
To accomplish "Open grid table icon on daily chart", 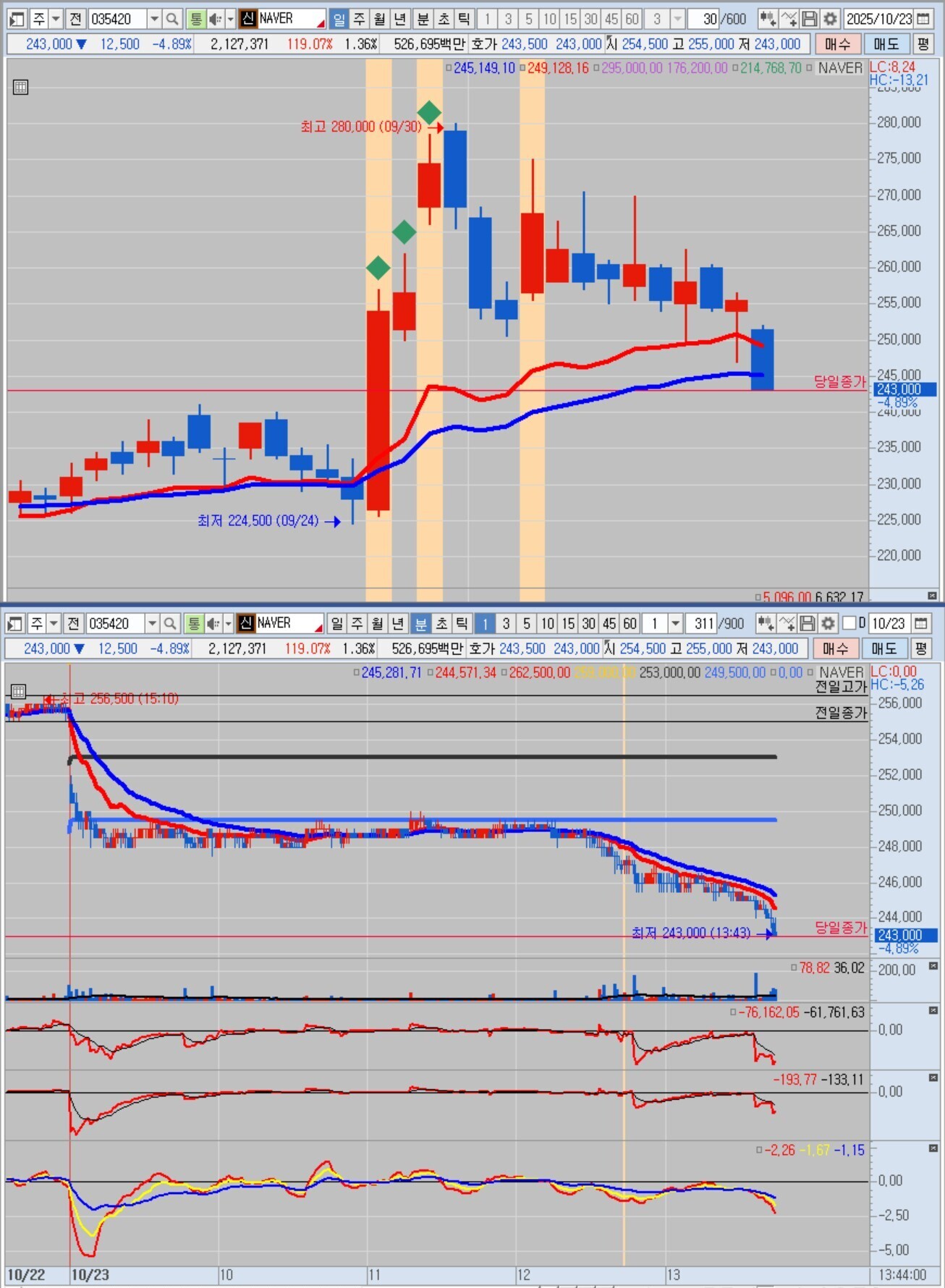I will [x=20, y=88].
